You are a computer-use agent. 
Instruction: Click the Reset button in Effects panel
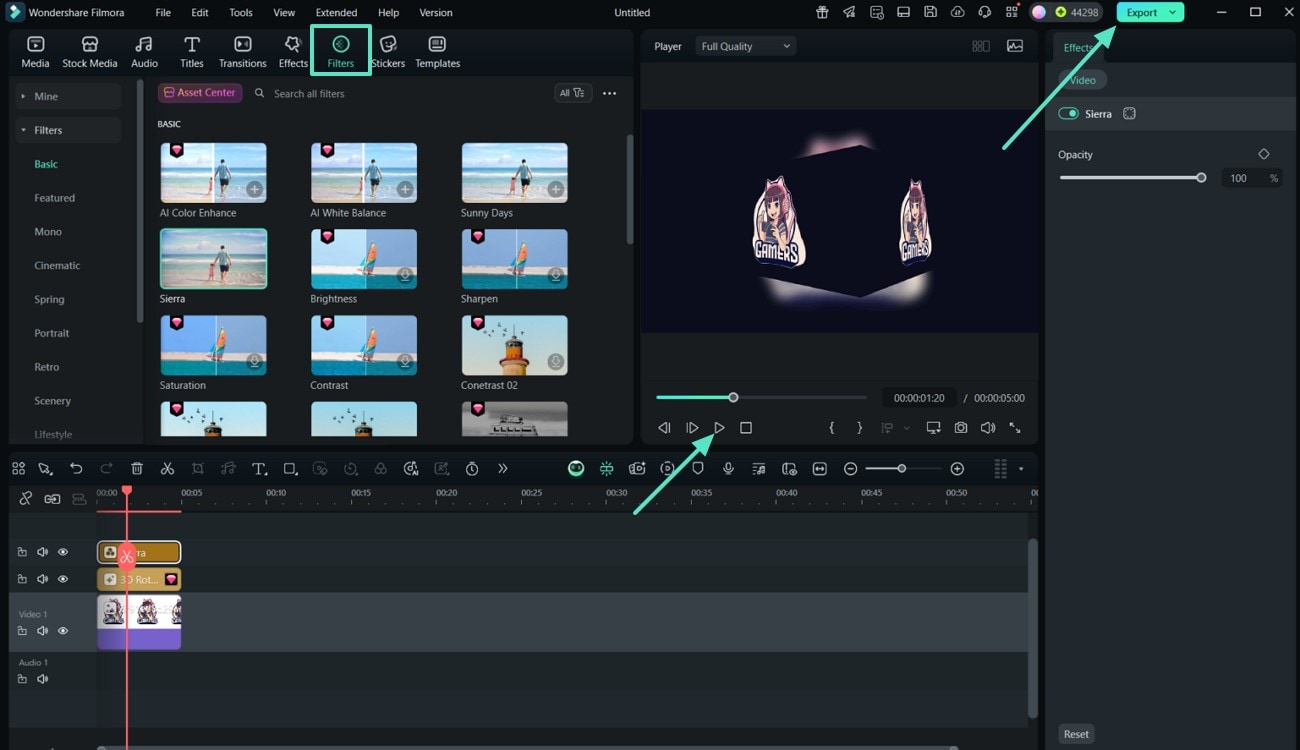click(1076, 734)
